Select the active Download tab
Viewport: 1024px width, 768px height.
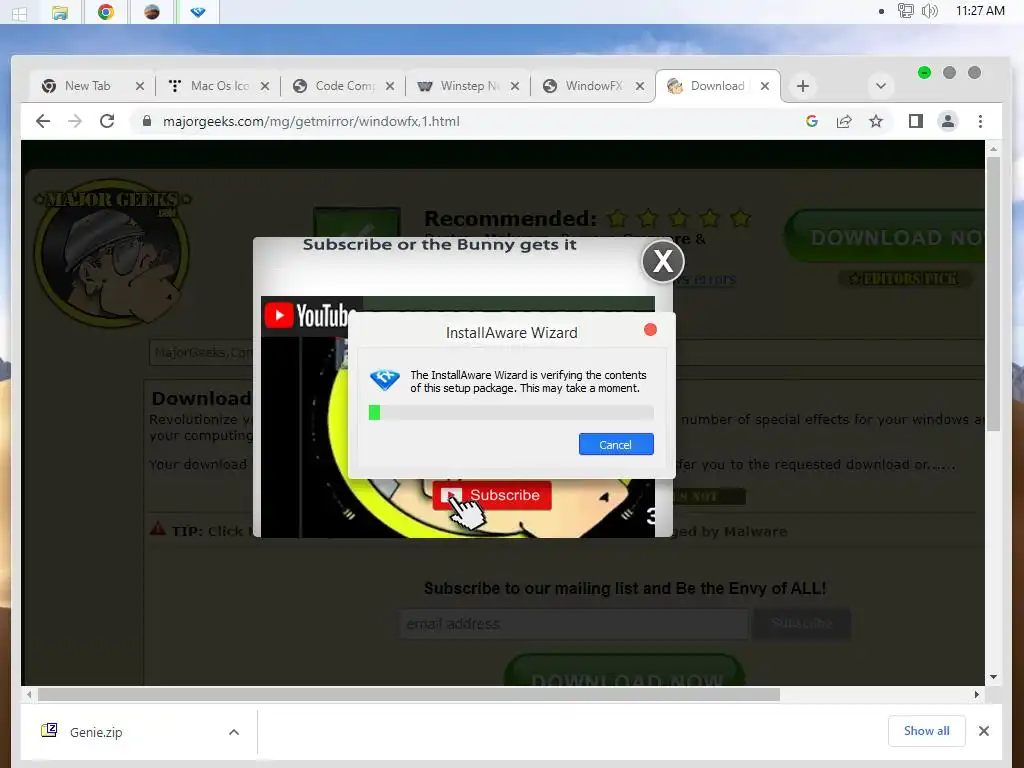tap(717, 86)
